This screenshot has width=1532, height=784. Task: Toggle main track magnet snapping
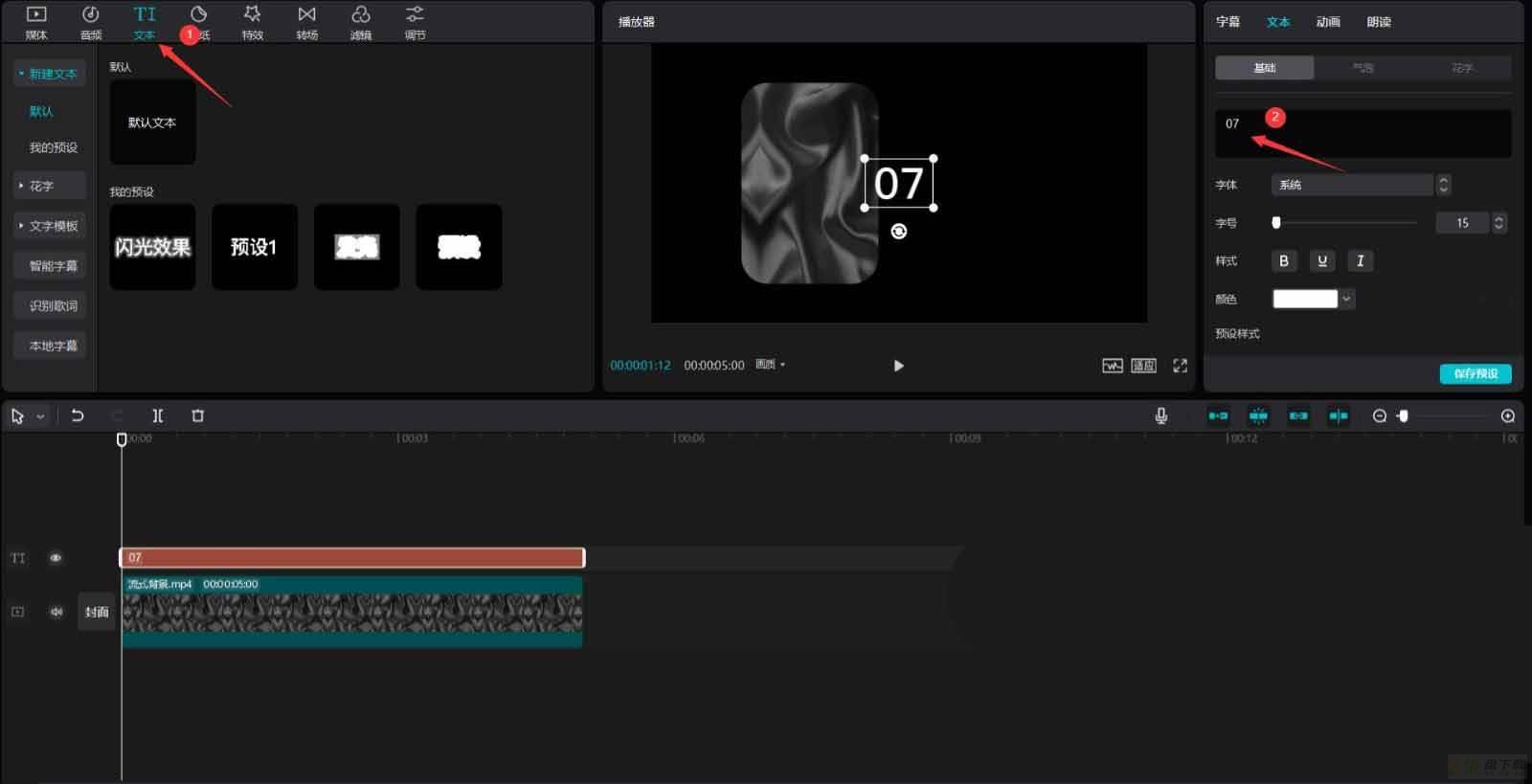click(1218, 415)
